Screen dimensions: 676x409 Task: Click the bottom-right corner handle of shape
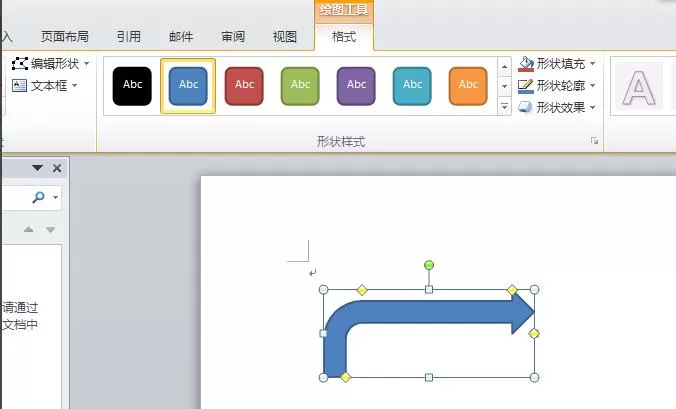coord(534,378)
